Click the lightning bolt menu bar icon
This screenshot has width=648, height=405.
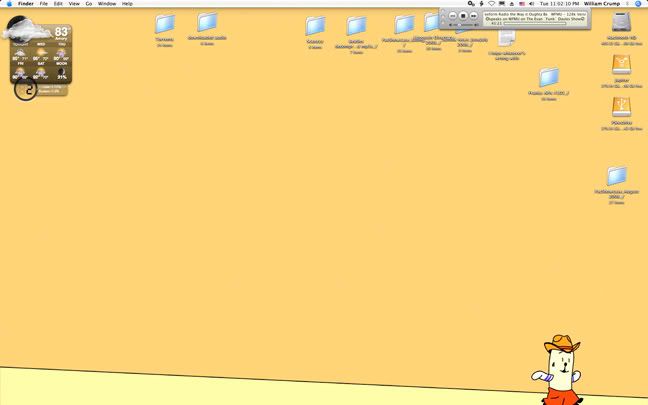pyautogui.click(x=481, y=4)
